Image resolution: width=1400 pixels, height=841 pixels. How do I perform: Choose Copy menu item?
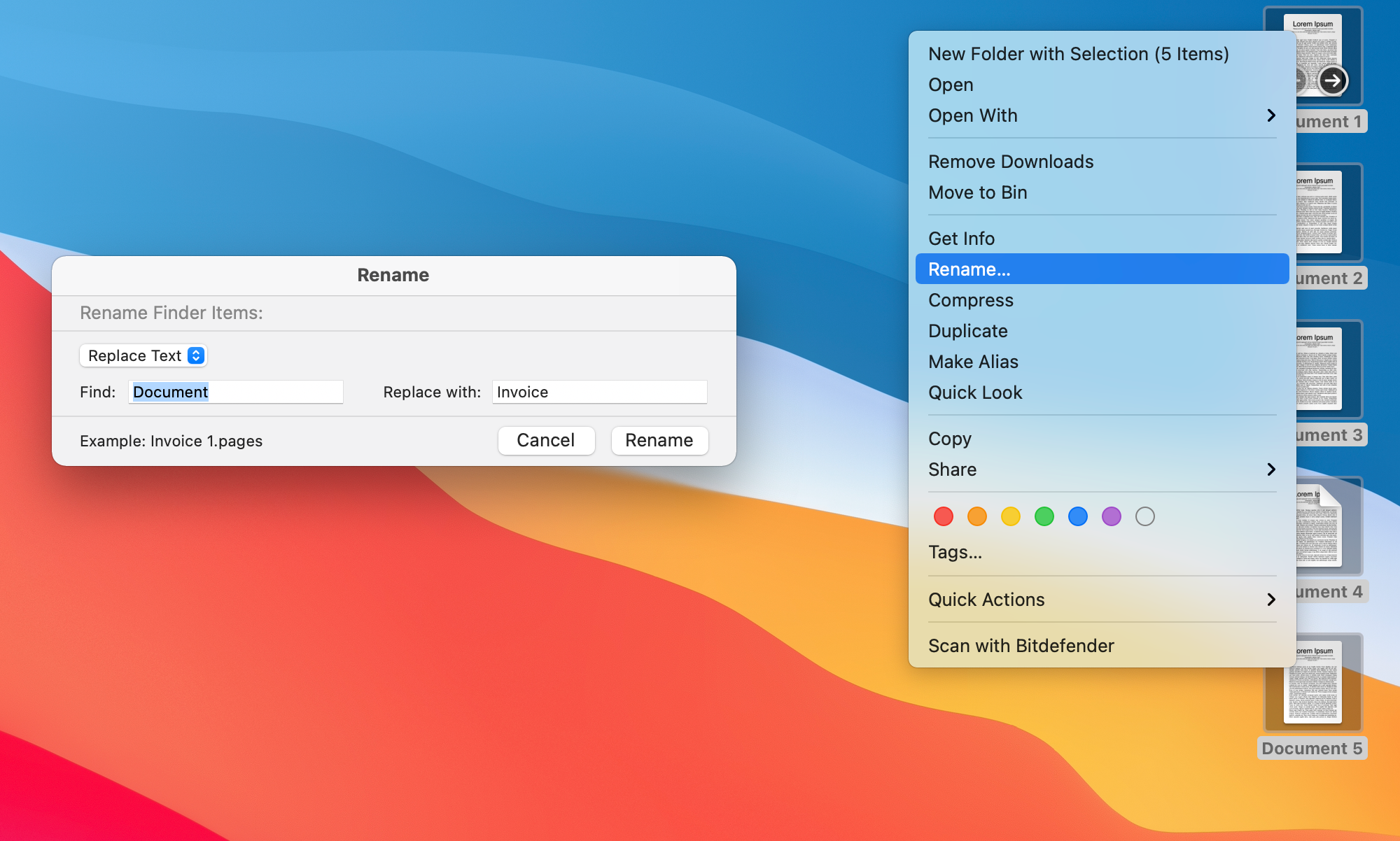(x=1102, y=439)
